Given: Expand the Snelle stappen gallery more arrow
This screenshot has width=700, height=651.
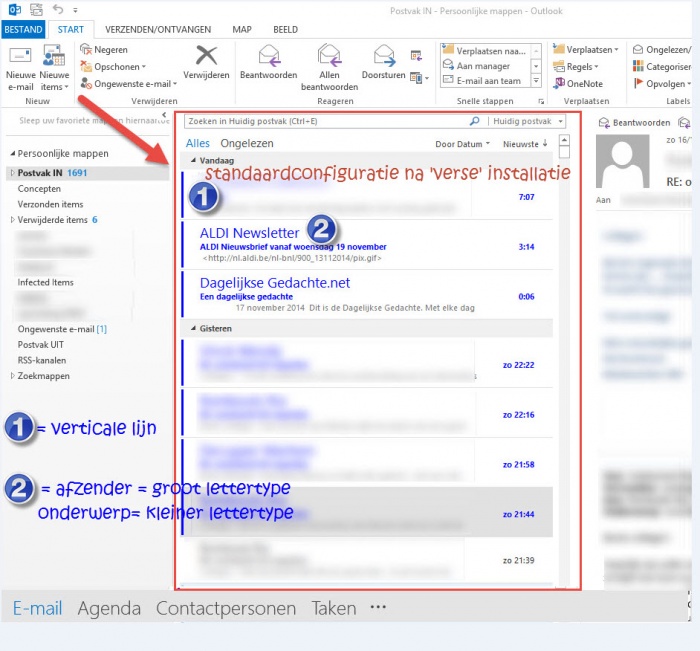Looking at the screenshot, I should [536, 81].
